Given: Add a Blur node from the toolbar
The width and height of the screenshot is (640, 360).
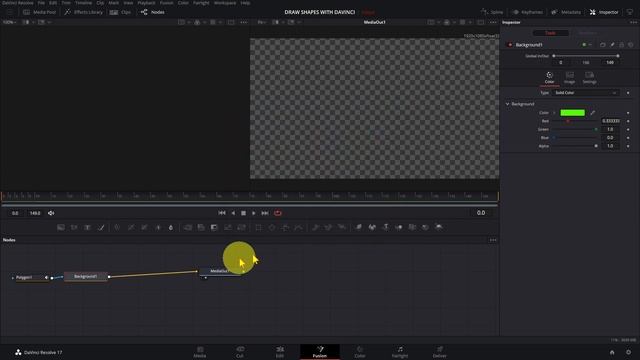Looking at the screenshot, I should [171, 227].
